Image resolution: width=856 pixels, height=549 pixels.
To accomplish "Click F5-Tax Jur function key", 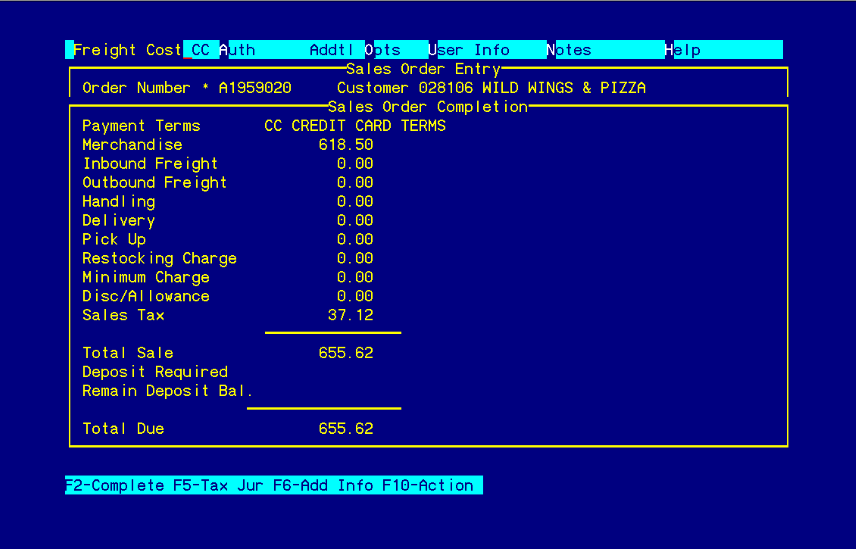I will point(218,485).
